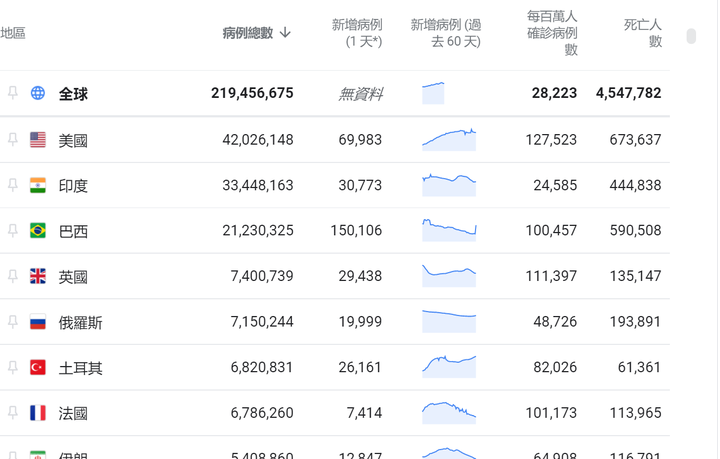Click the United Kingdom flag icon
This screenshot has height=459, width=720.
coord(38,276)
